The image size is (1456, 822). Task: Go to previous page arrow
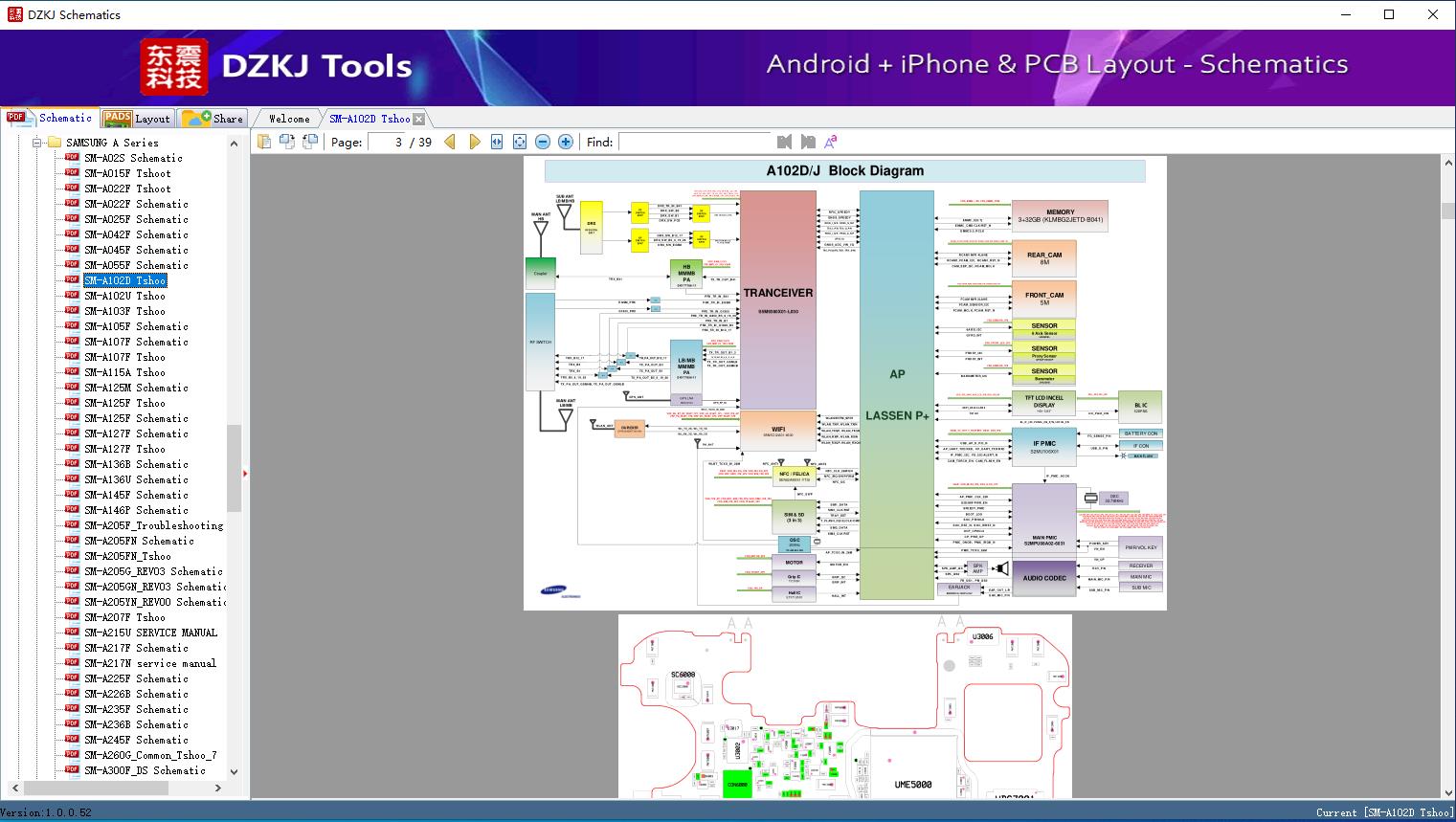click(x=450, y=142)
